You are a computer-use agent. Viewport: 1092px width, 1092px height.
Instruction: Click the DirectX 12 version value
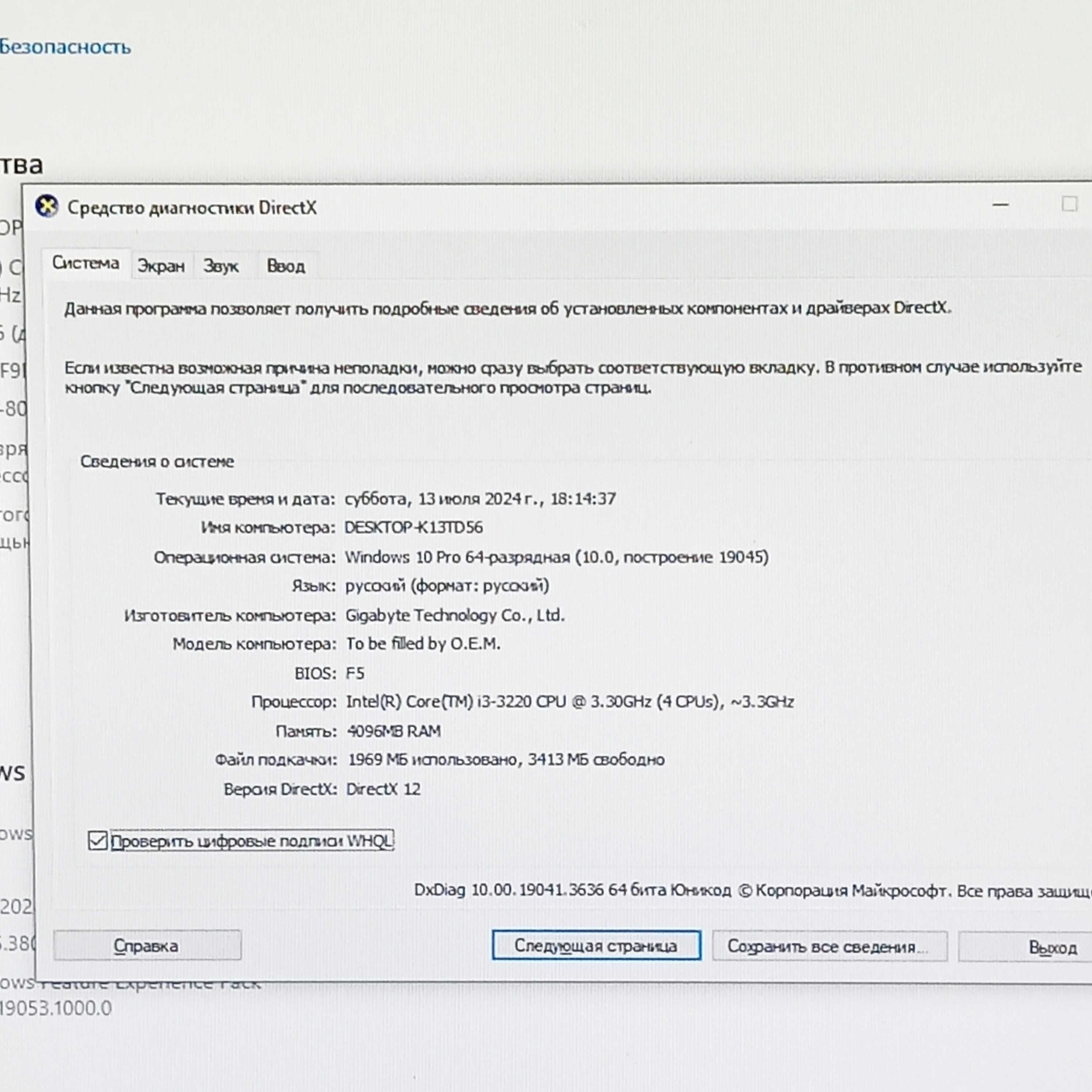383,789
